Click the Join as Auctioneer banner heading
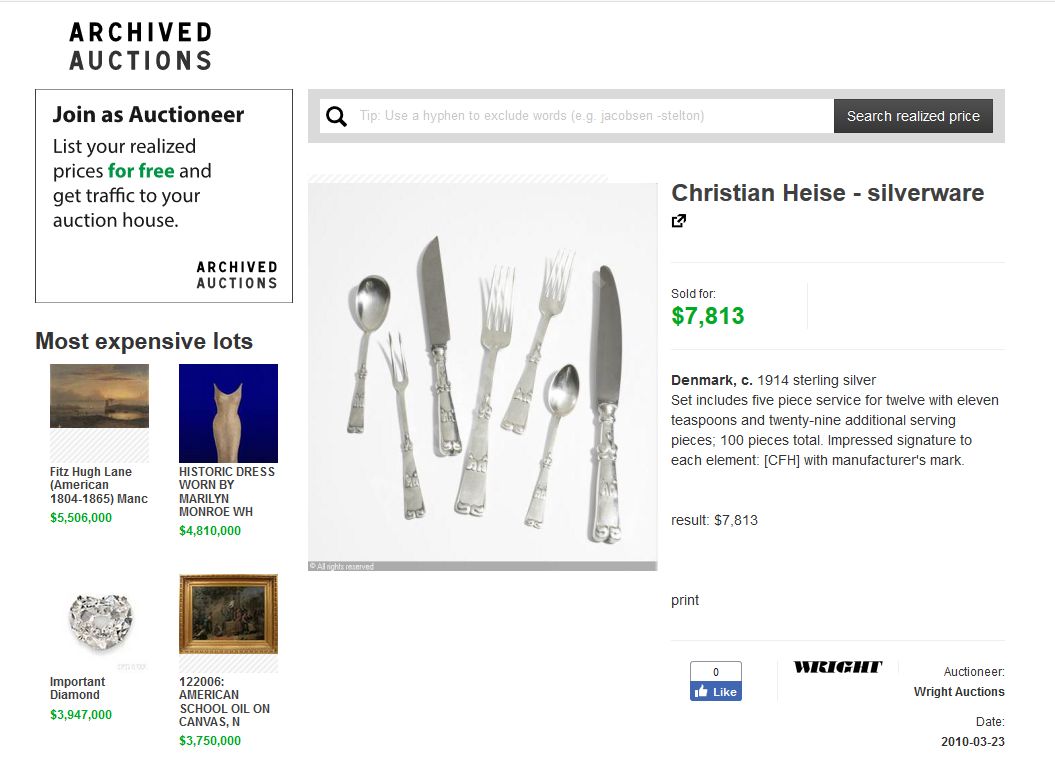Viewport: 1055px width, 780px height. [x=148, y=114]
